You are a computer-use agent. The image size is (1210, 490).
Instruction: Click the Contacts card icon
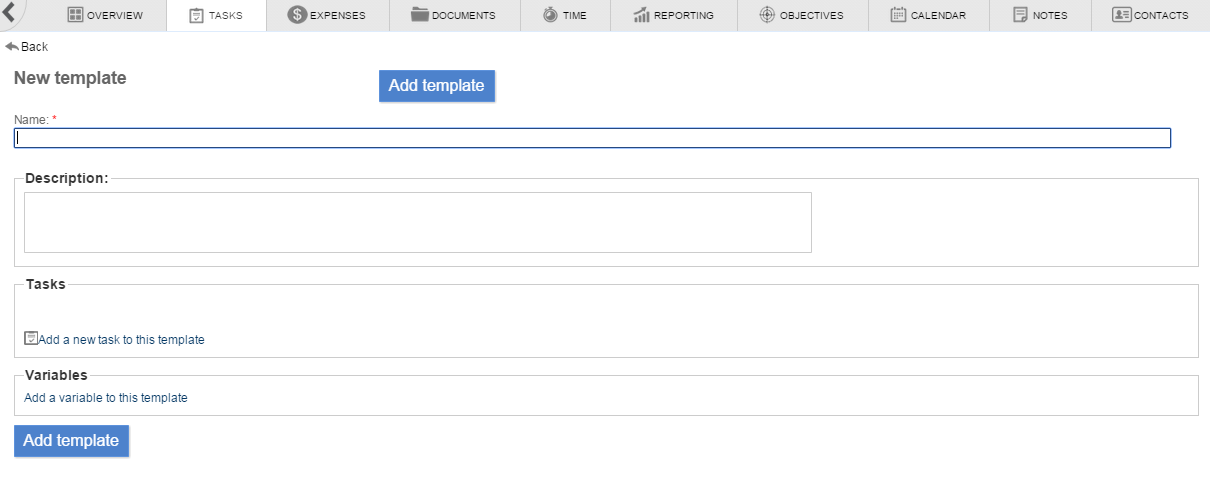click(x=1121, y=15)
